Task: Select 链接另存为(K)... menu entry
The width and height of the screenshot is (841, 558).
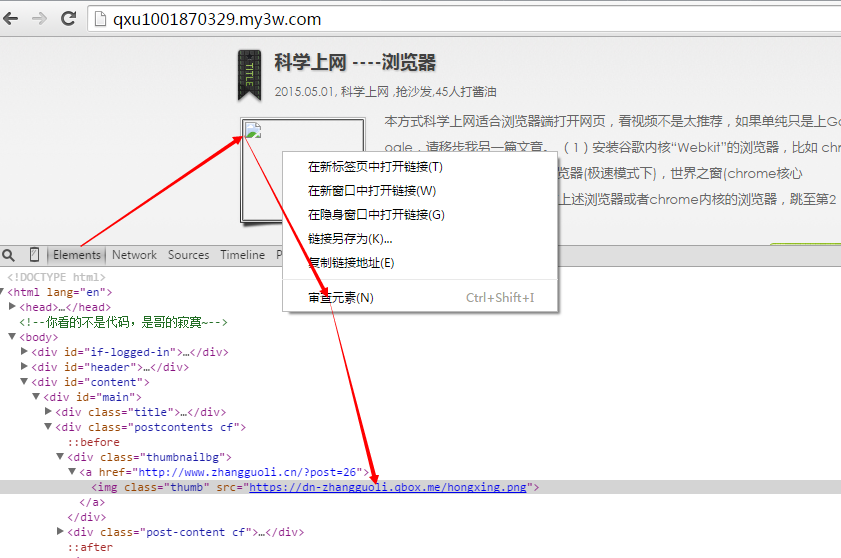Action: tap(350, 239)
